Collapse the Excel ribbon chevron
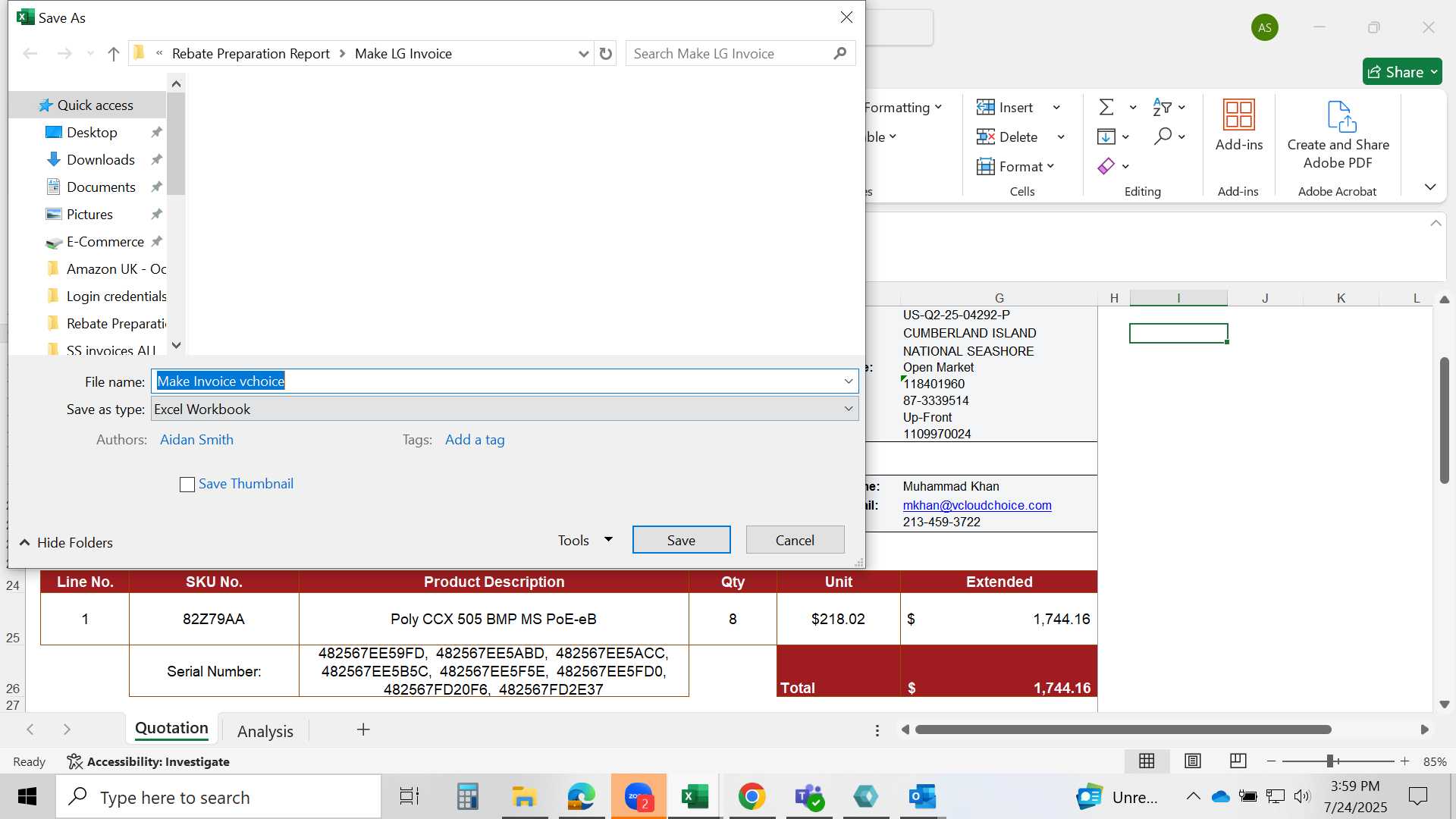 tap(1430, 187)
